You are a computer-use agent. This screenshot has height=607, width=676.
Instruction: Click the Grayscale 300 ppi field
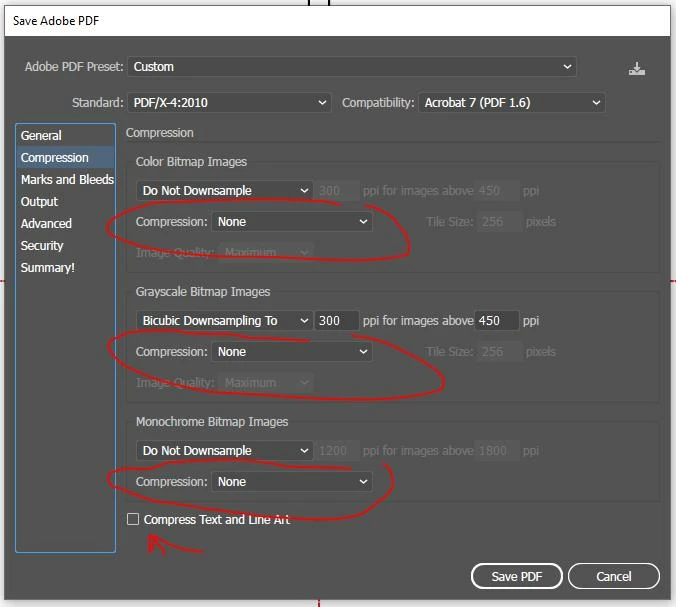pos(337,321)
